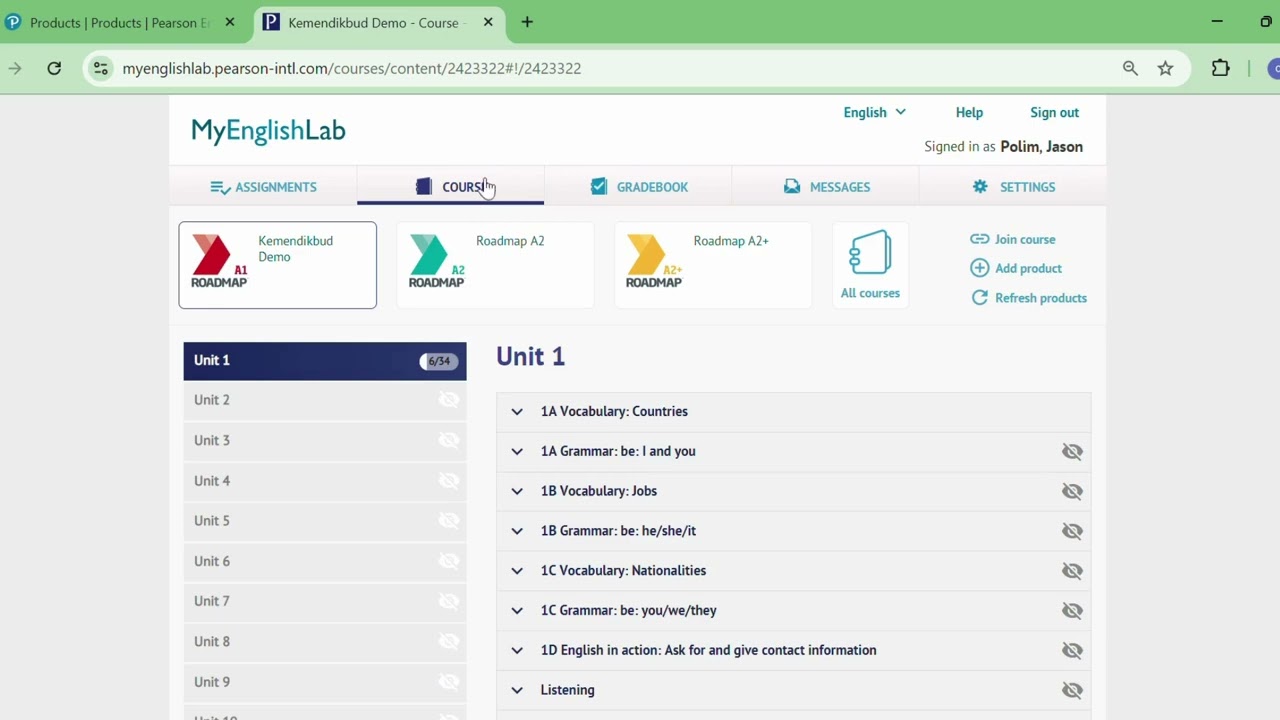Click the Settings gear icon
The image size is (1280, 720).
[980, 187]
